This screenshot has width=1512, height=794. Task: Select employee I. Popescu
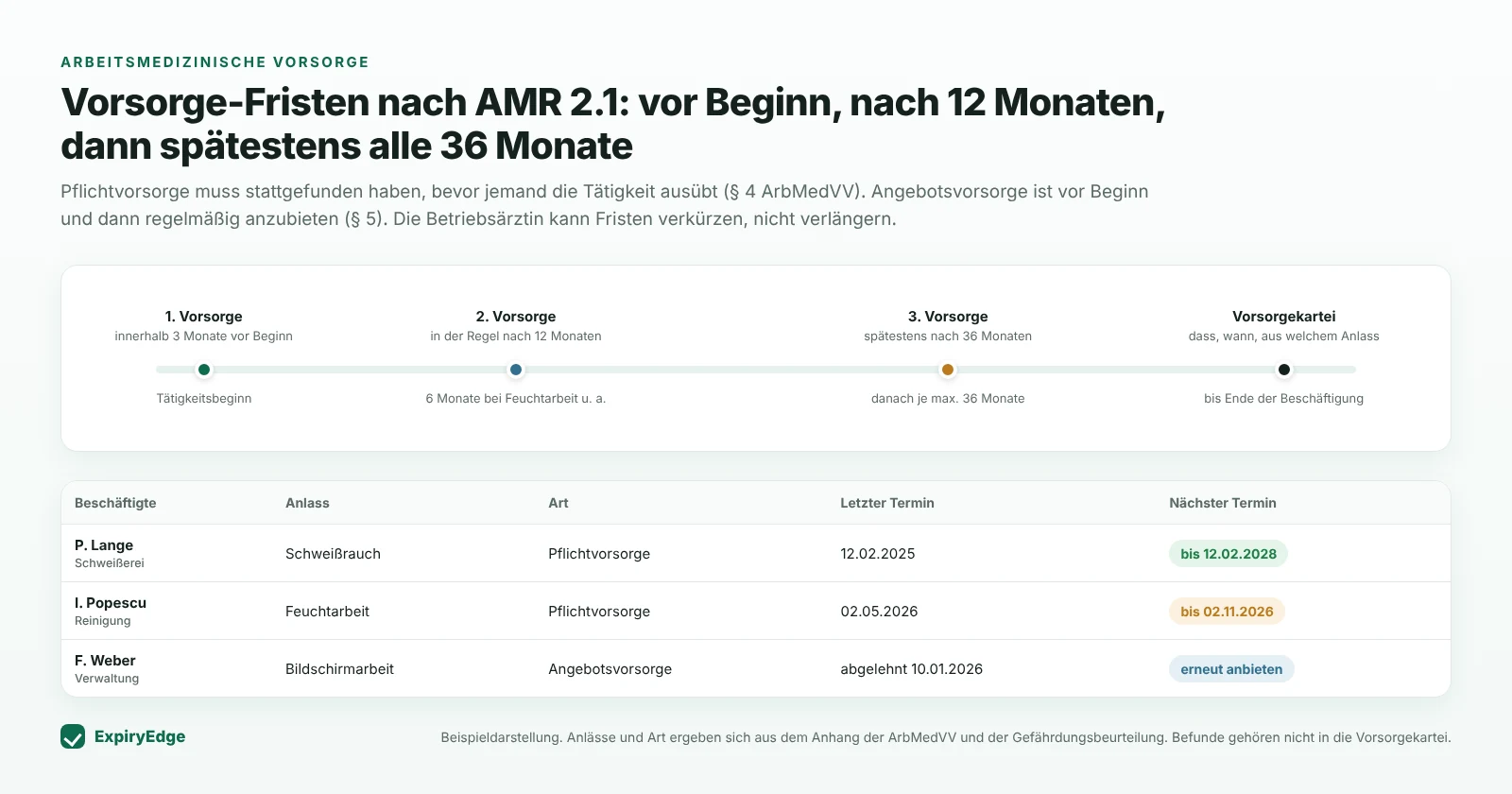(111, 603)
